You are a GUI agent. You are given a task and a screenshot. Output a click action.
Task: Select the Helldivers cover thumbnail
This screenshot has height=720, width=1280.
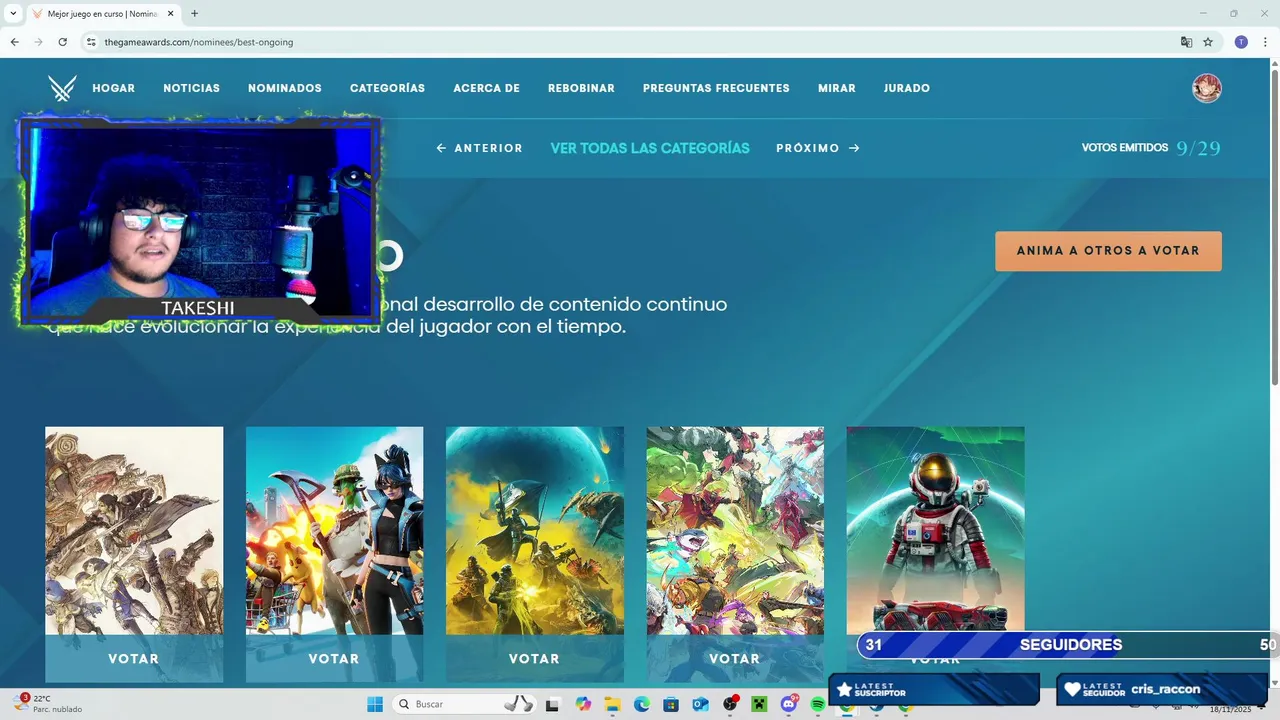point(535,531)
